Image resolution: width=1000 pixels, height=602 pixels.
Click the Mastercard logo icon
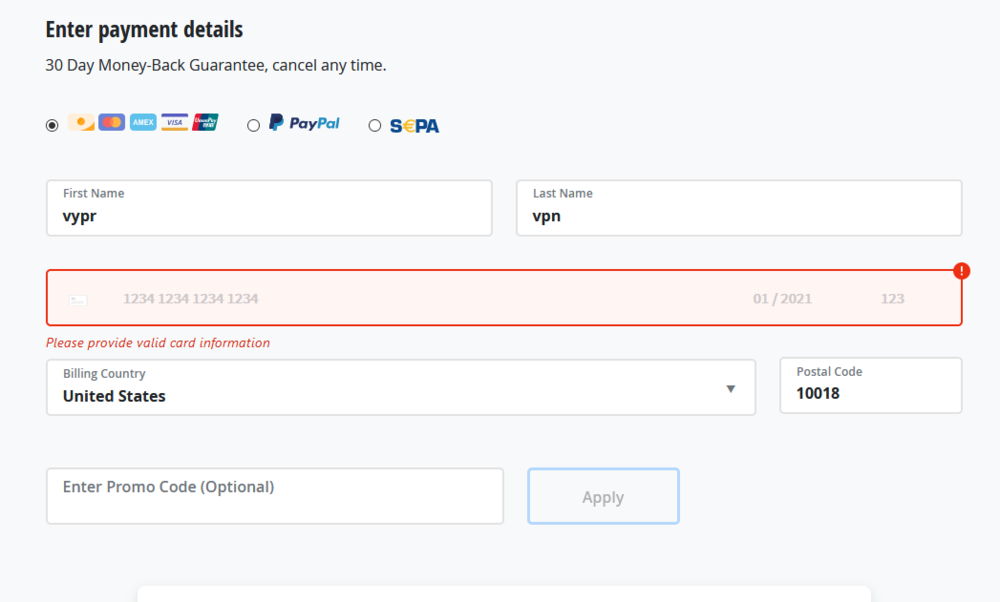pos(112,123)
